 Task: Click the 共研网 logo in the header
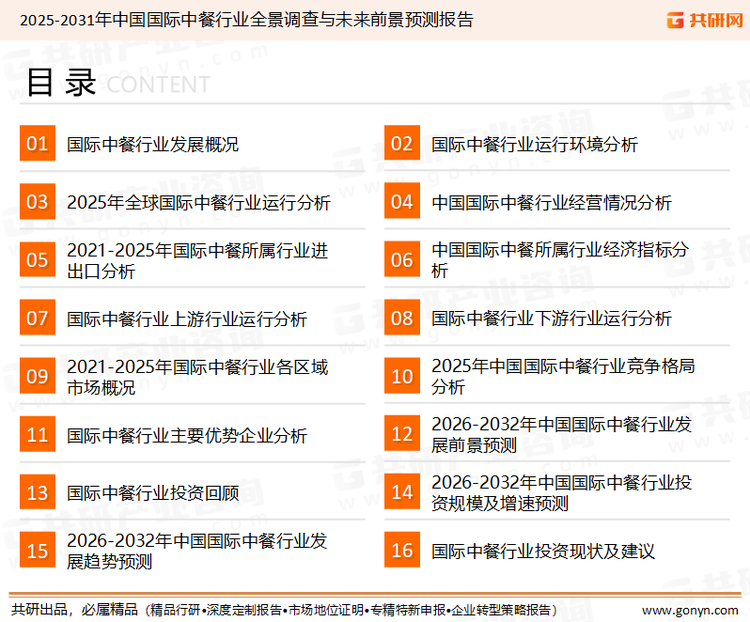[704, 20]
